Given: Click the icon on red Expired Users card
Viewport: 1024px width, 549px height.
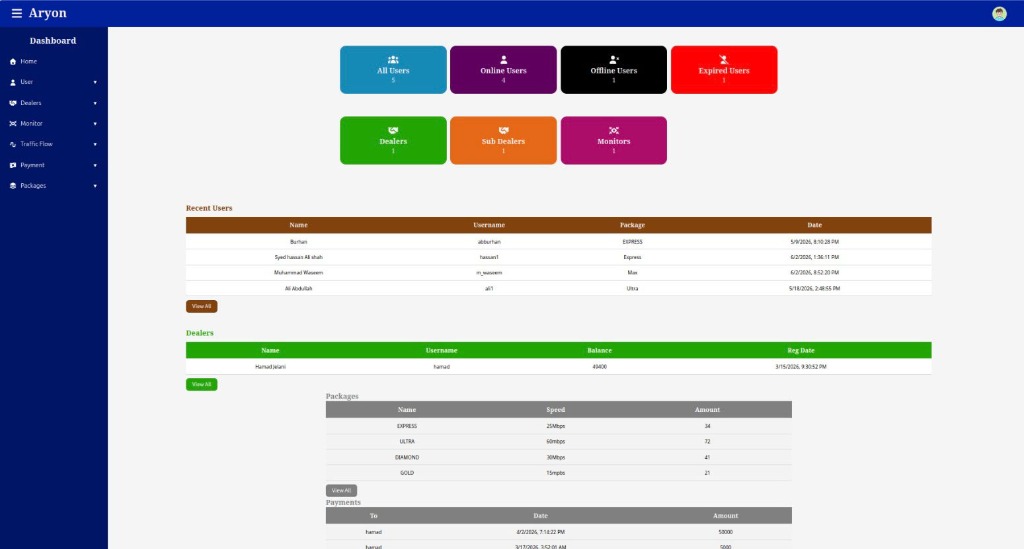Looking at the screenshot, I should [724, 59].
